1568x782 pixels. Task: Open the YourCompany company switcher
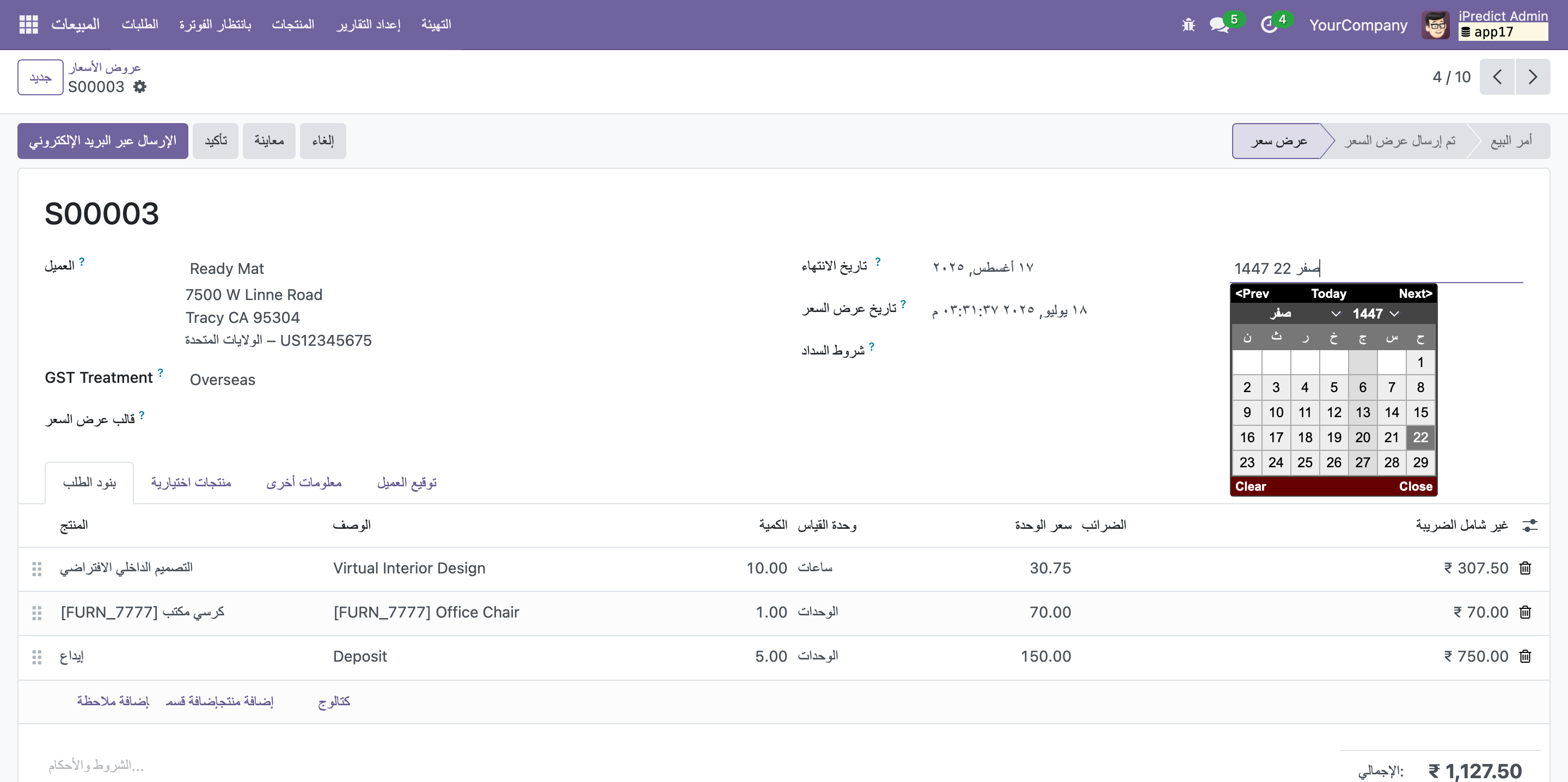[x=1358, y=25]
